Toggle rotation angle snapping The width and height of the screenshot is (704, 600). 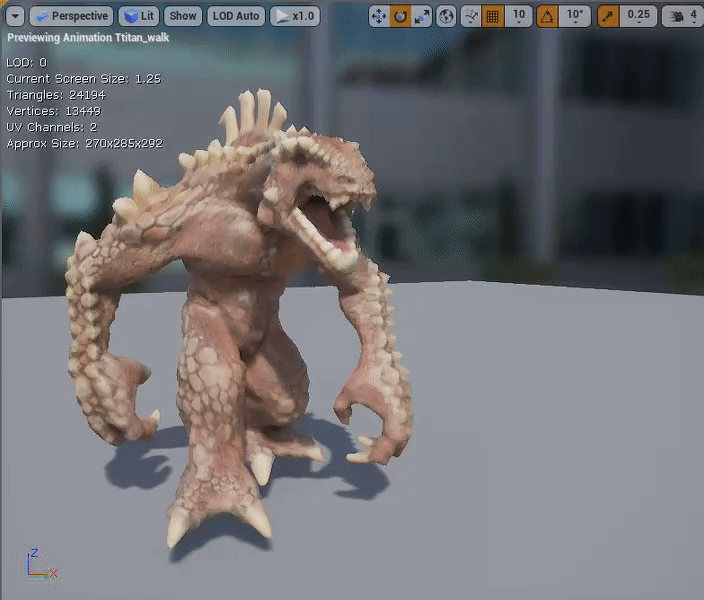547,17
